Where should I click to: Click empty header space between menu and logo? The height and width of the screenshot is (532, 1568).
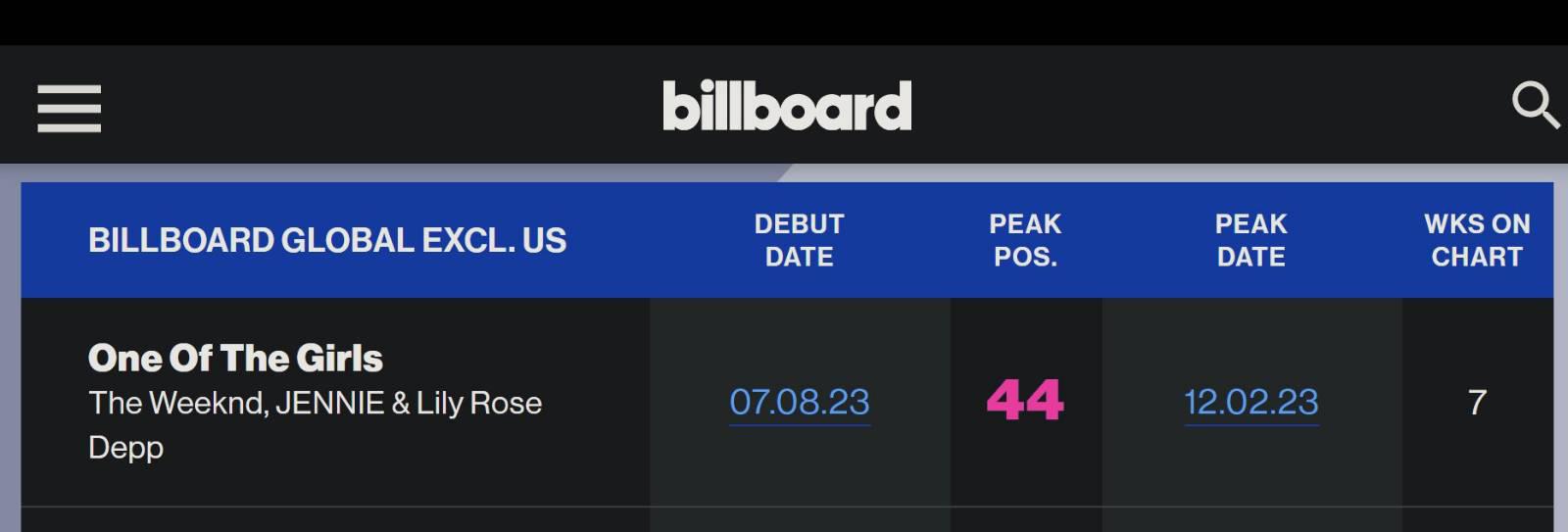pyautogui.click(x=382, y=106)
